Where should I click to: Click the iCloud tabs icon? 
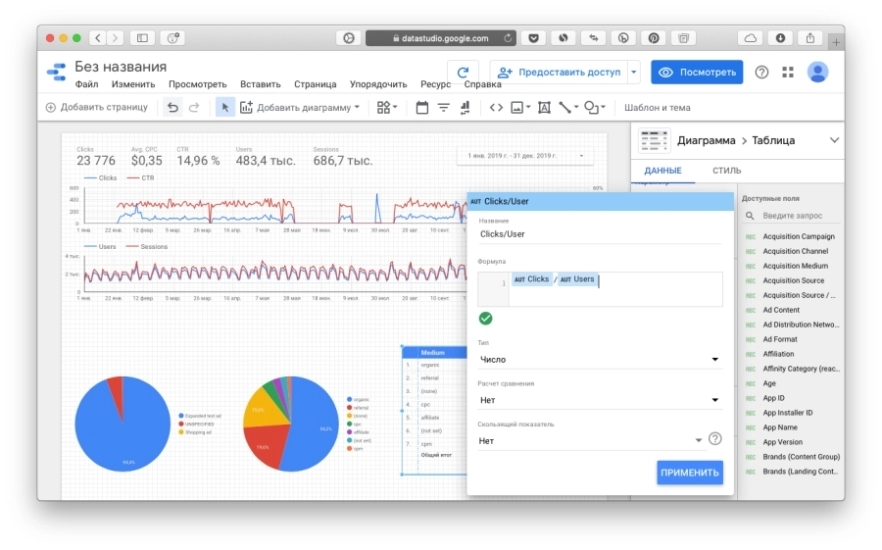(750, 38)
